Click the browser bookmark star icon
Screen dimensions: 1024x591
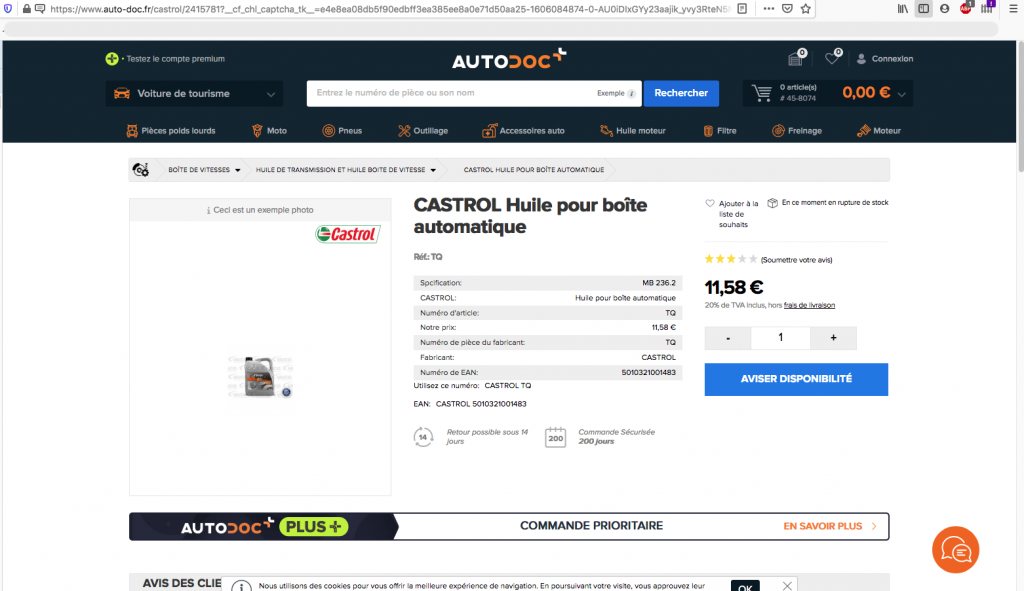coord(806,8)
